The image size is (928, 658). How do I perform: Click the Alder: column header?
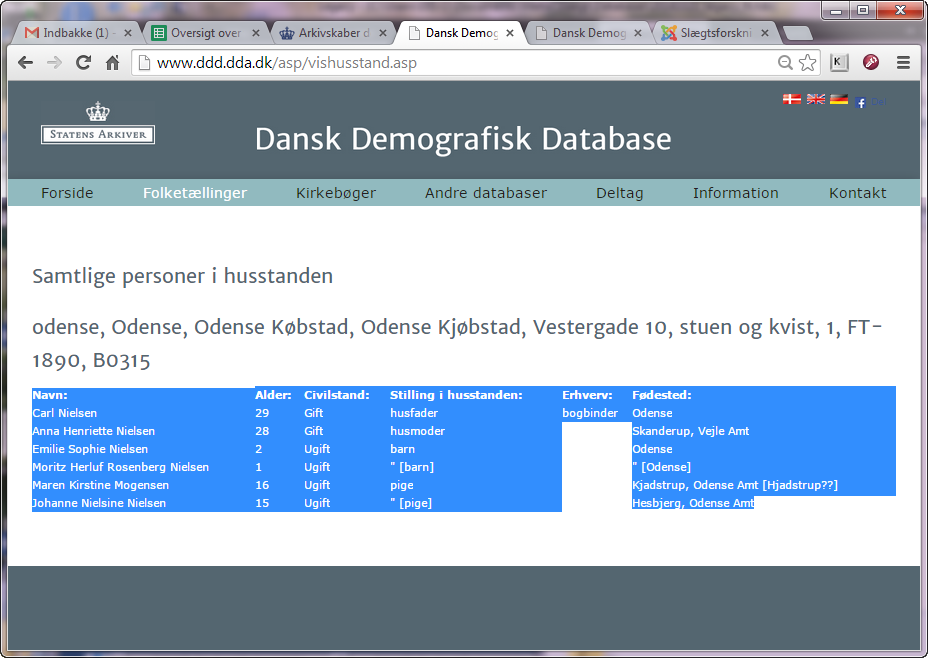[273, 395]
